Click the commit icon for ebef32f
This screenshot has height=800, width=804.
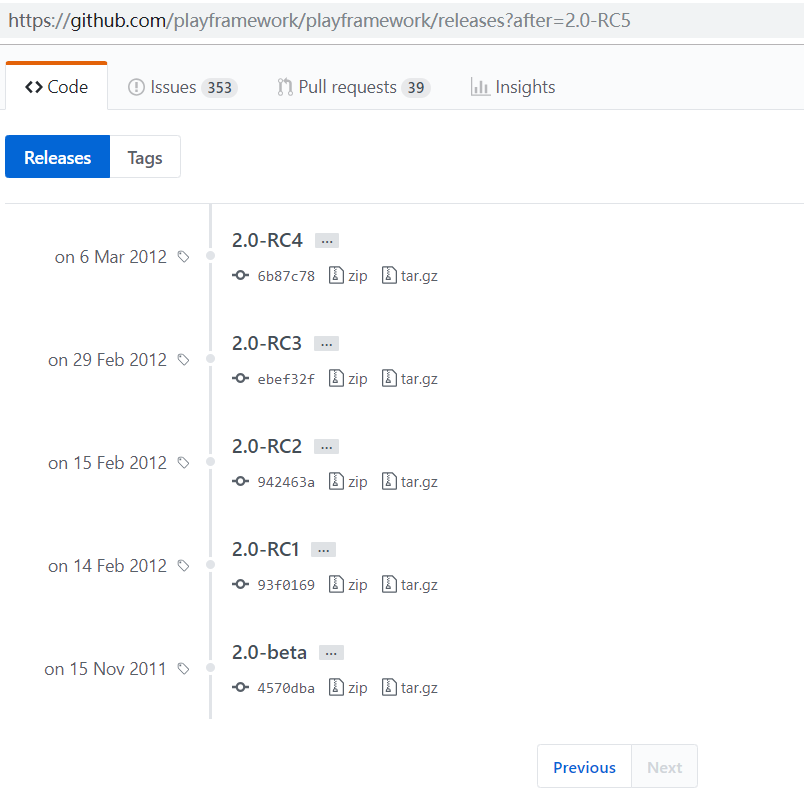coord(240,378)
